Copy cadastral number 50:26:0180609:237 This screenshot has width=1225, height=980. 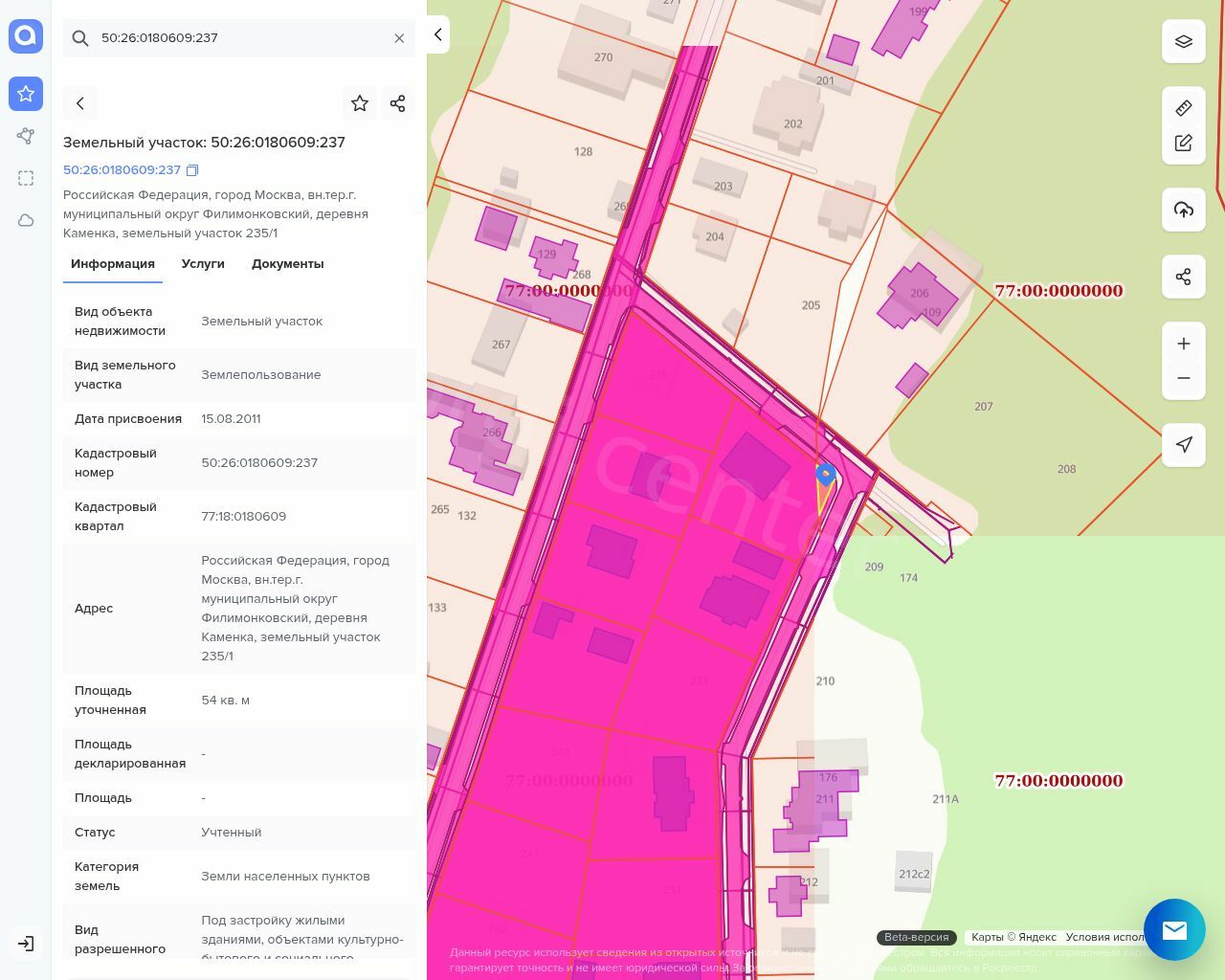click(x=192, y=170)
